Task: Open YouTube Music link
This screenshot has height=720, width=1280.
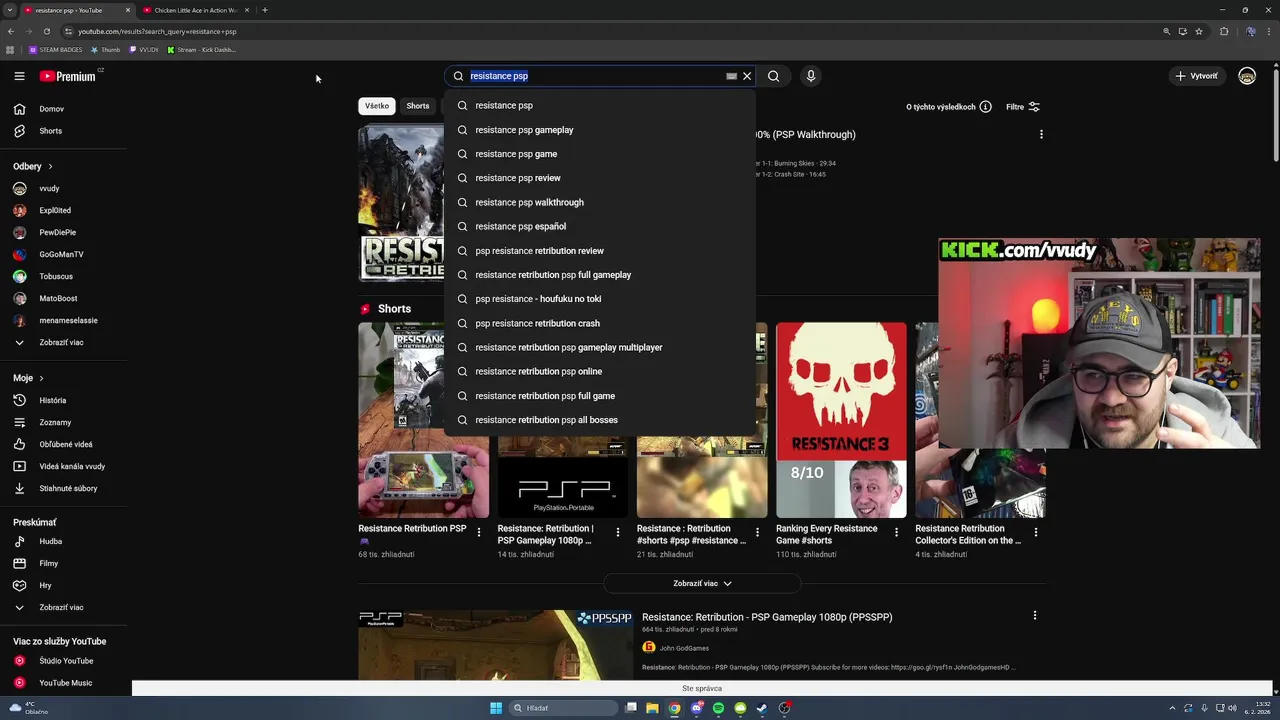Action: coord(64,683)
